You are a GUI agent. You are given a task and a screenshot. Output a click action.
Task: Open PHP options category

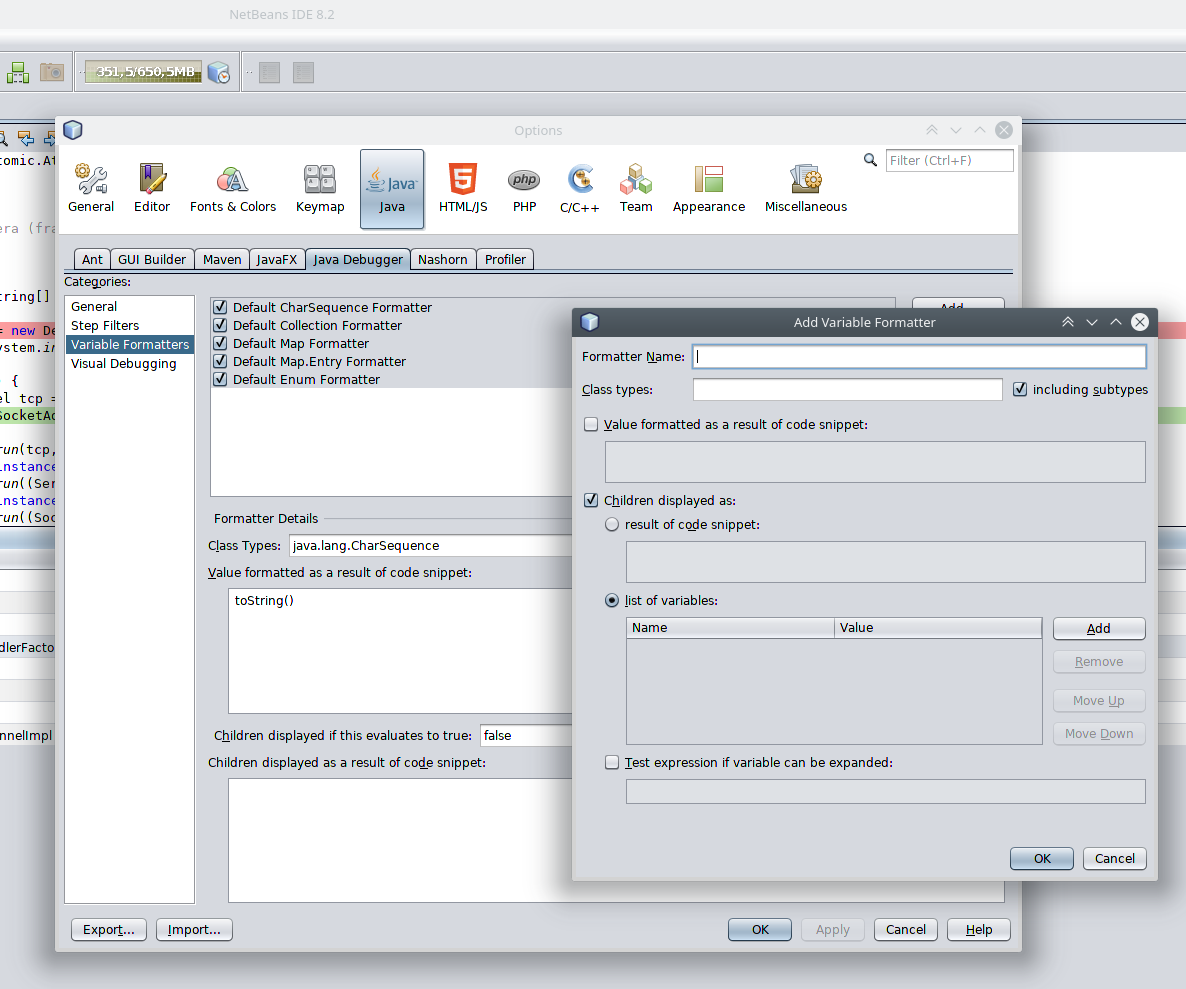coord(524,189)
